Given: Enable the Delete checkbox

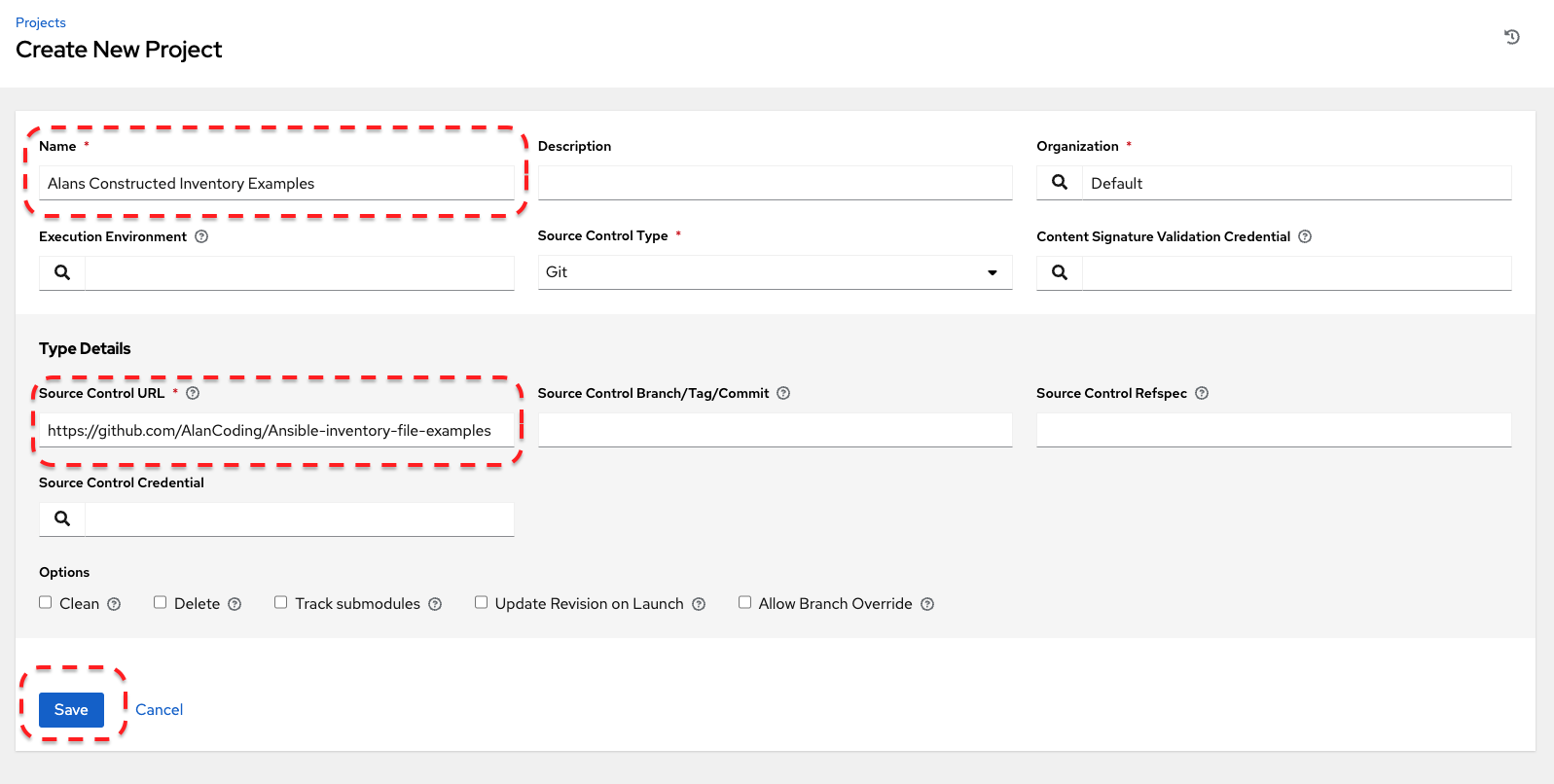Looking at the screenshot, I should pyautogui.click(x=161, y=602).
